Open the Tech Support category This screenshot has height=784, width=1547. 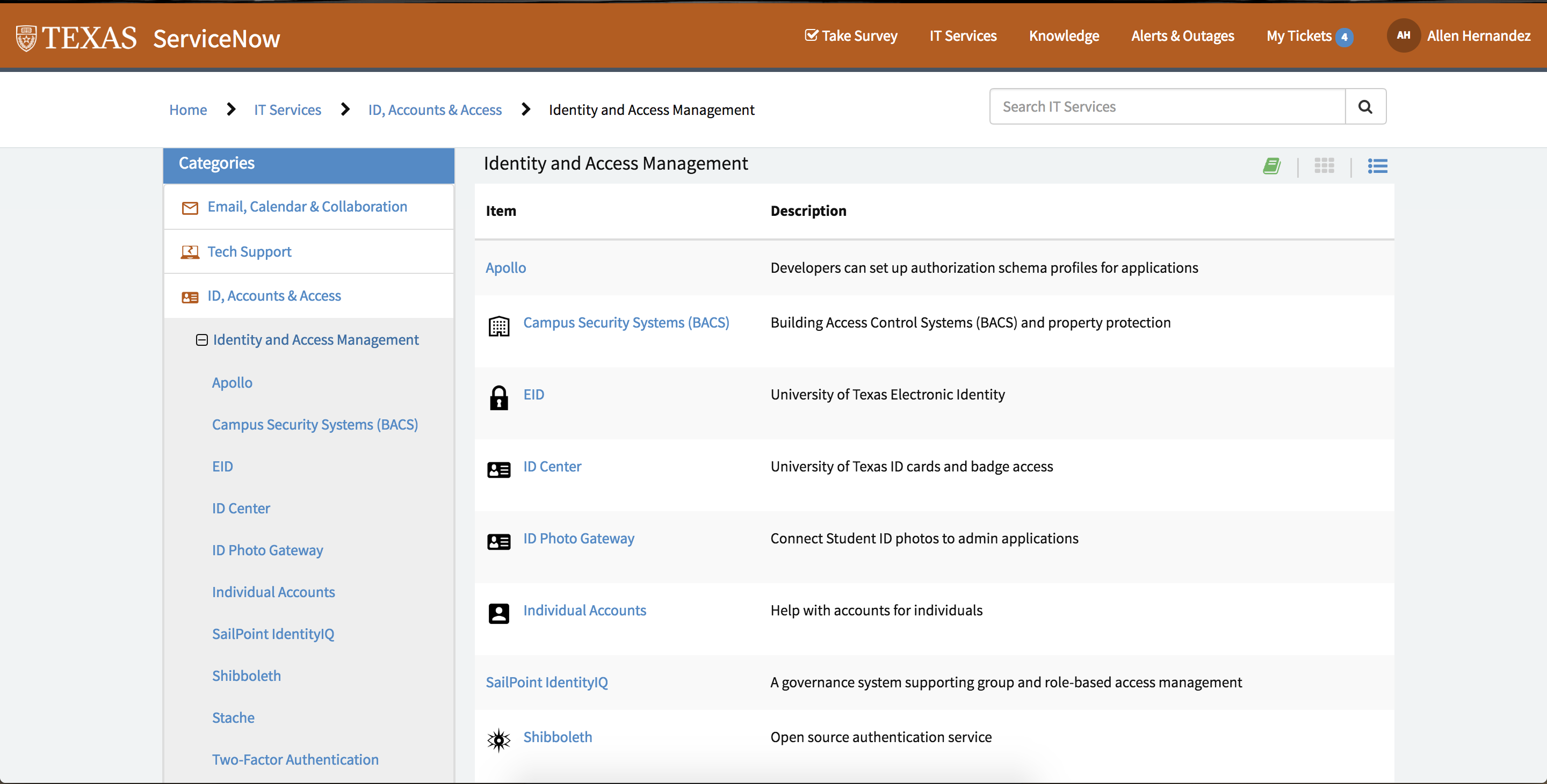point(249,251)
